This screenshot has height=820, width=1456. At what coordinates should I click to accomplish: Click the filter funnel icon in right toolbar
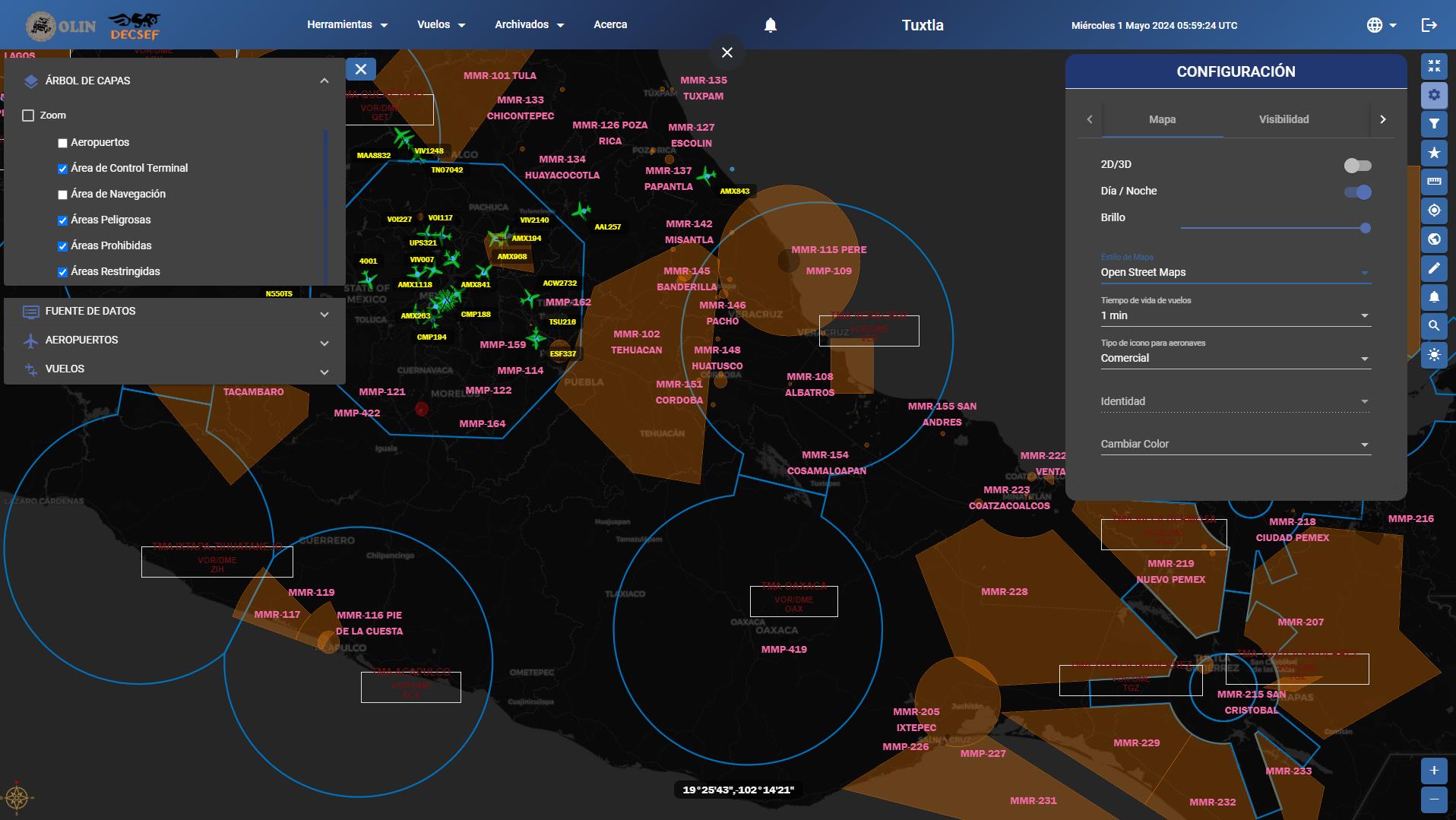[x=1433, y=124]
